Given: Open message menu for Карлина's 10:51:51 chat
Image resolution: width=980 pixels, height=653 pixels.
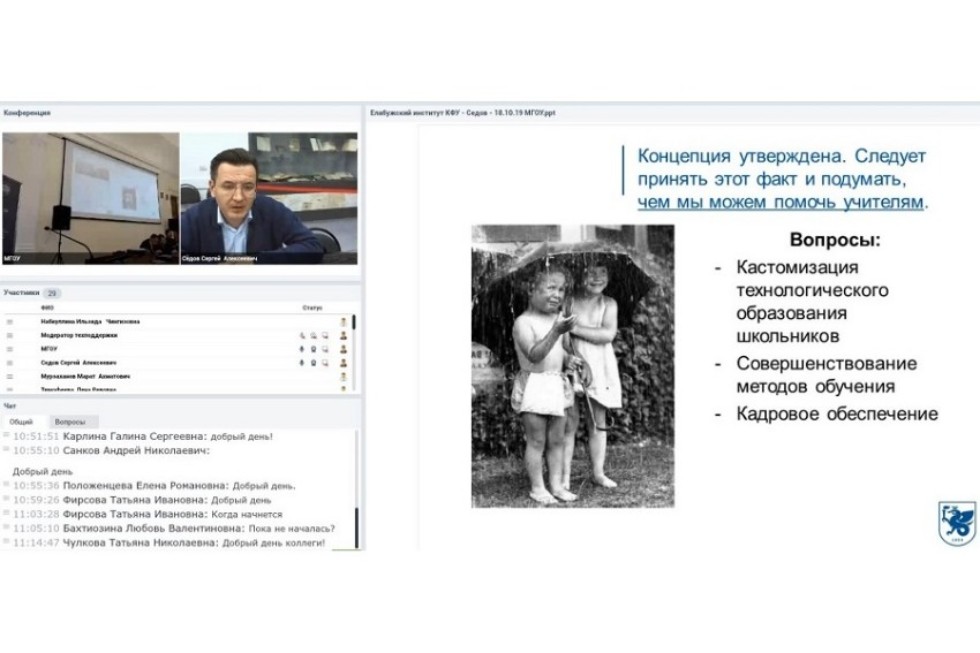Looking at the screenshot, I should click(x=7, y=436).
